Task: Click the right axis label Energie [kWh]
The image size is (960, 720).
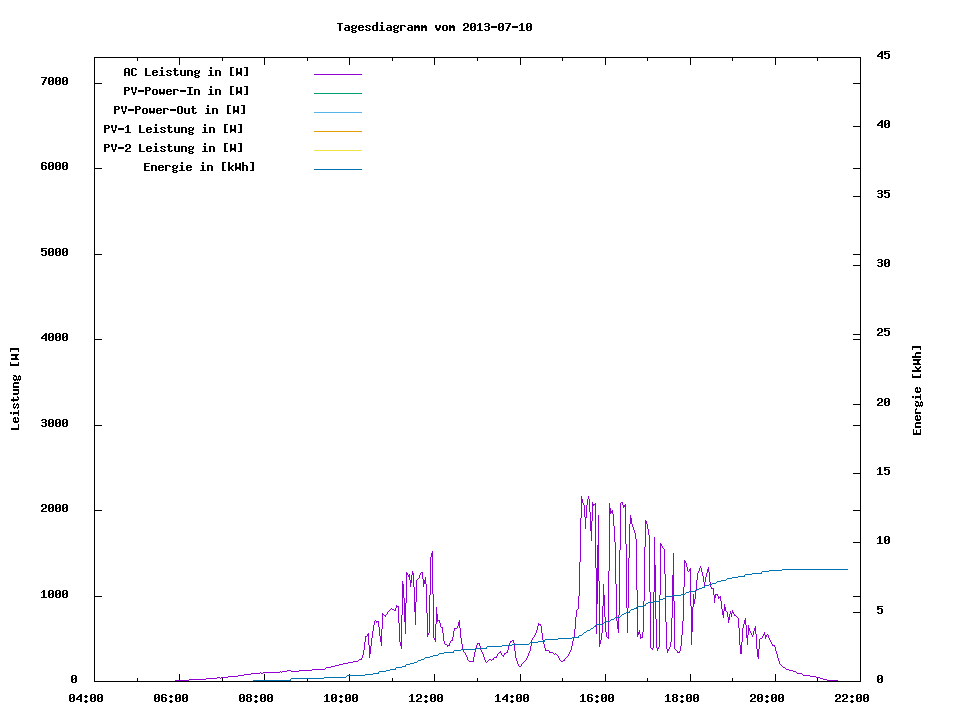Action: (x=917, y=390)
